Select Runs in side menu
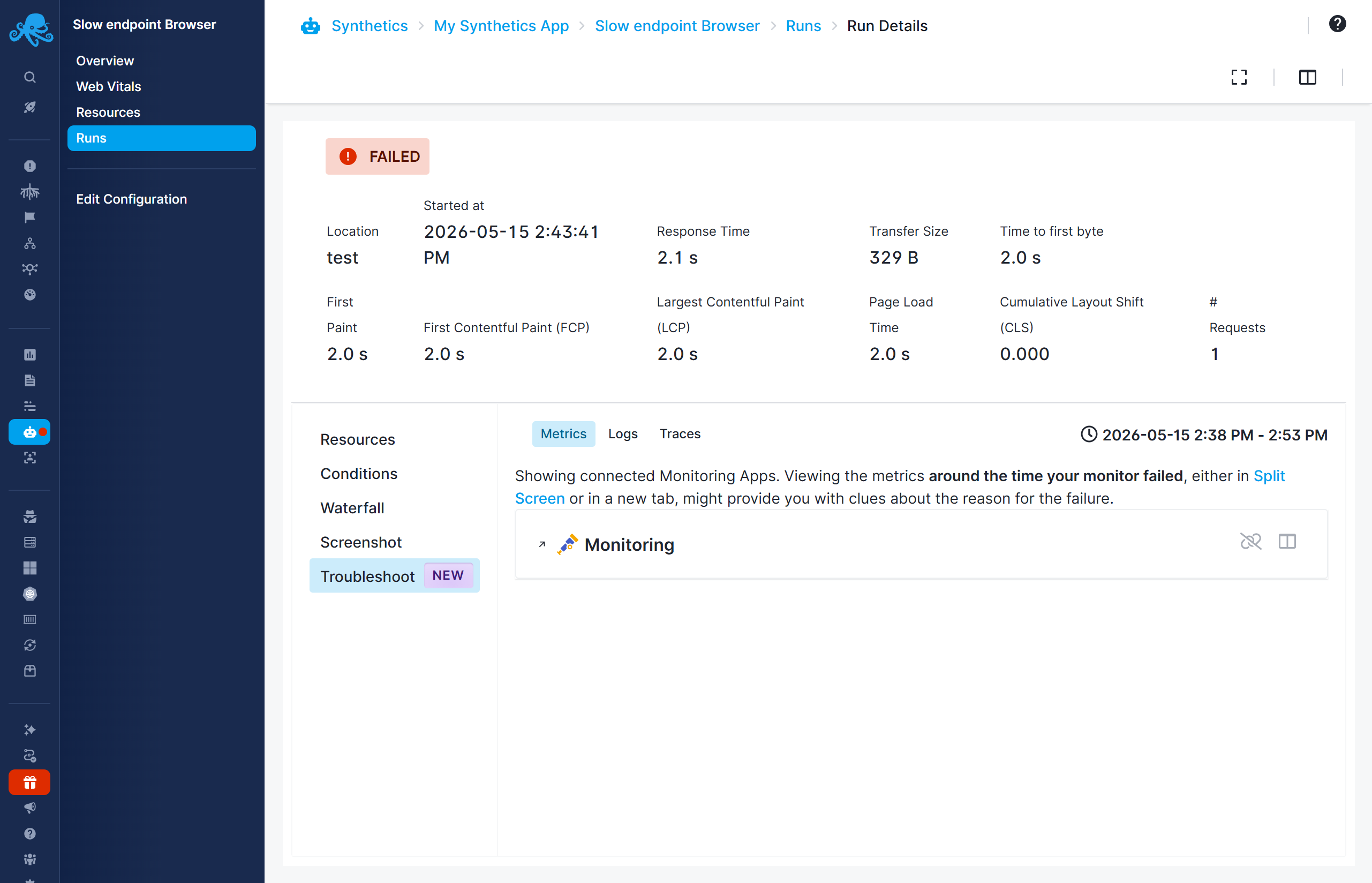The width and height of the screenshot is (1372, 883). pos(162,138)
